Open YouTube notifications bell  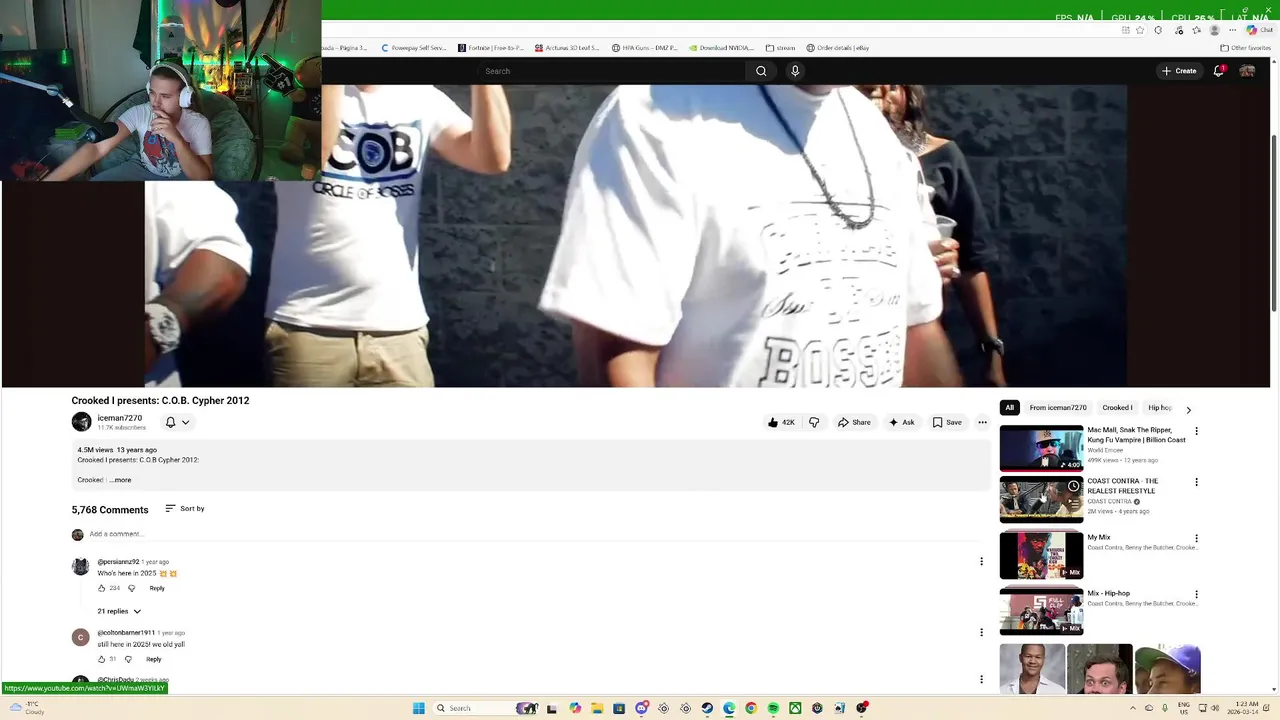tap(1218, 71)
